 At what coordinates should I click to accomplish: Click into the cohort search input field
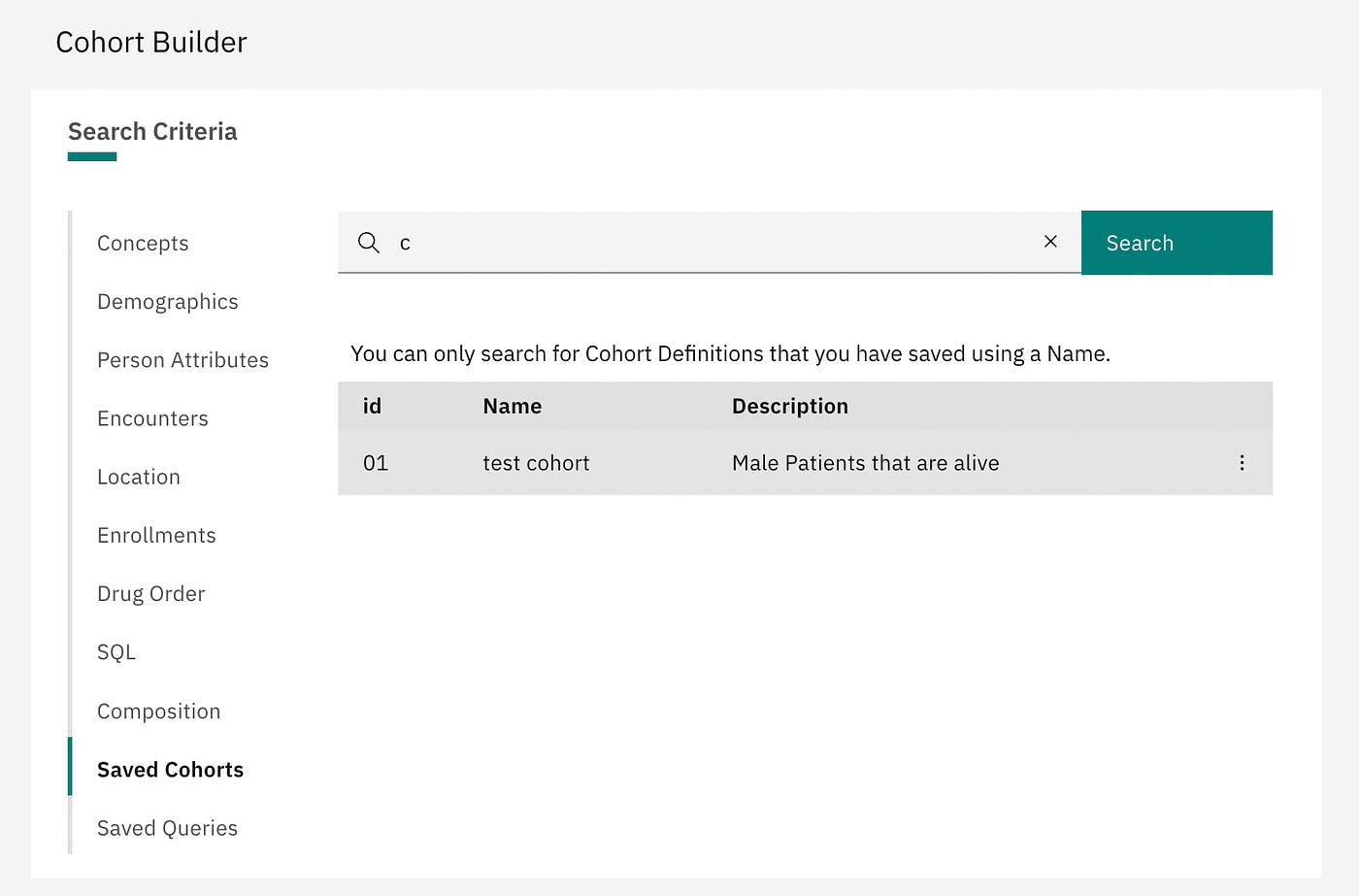click(709, 243)
